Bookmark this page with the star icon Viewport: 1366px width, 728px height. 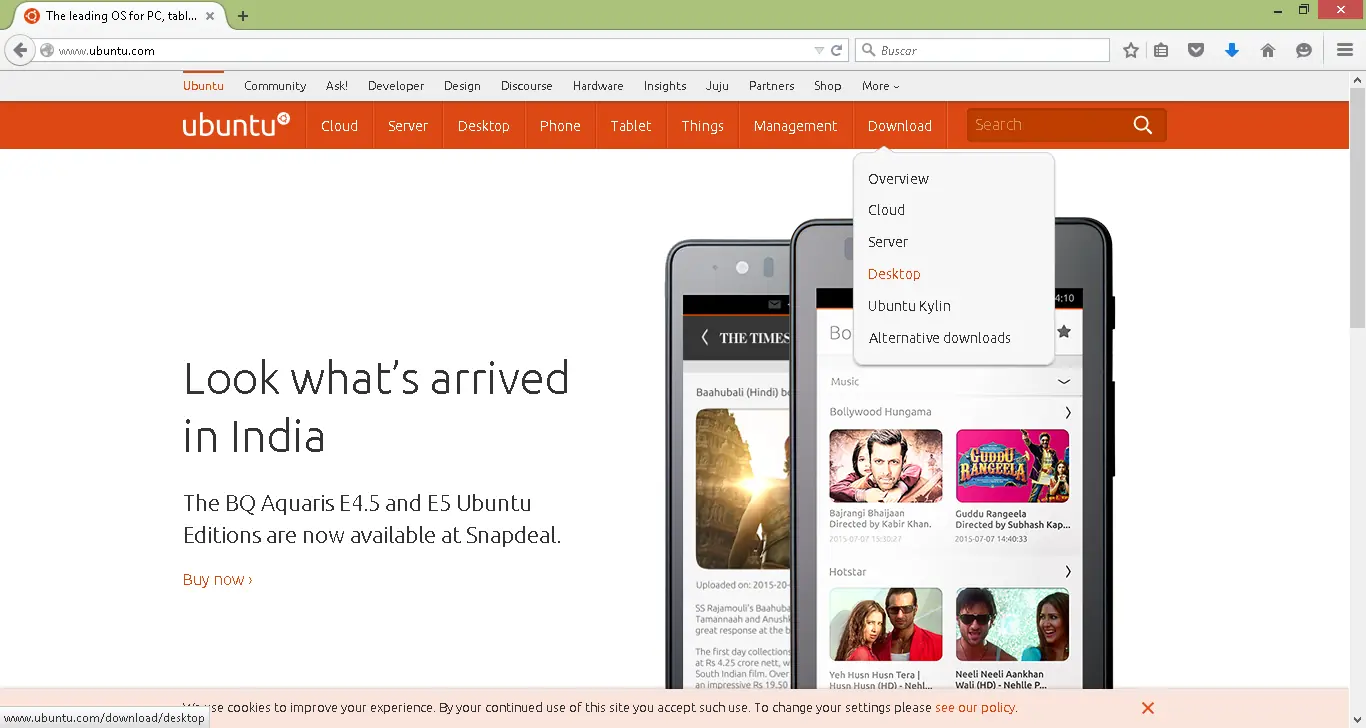click(x=1131, y=50)
